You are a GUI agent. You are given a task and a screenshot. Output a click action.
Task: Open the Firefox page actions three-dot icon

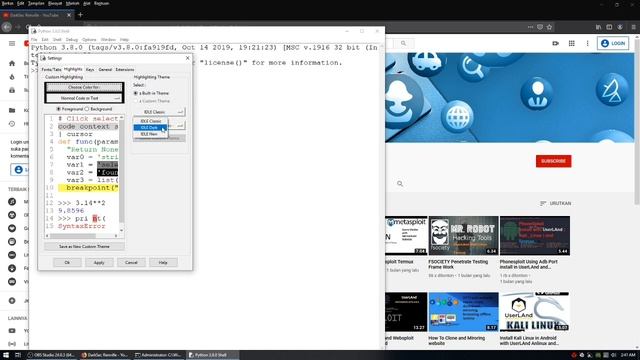530,27
